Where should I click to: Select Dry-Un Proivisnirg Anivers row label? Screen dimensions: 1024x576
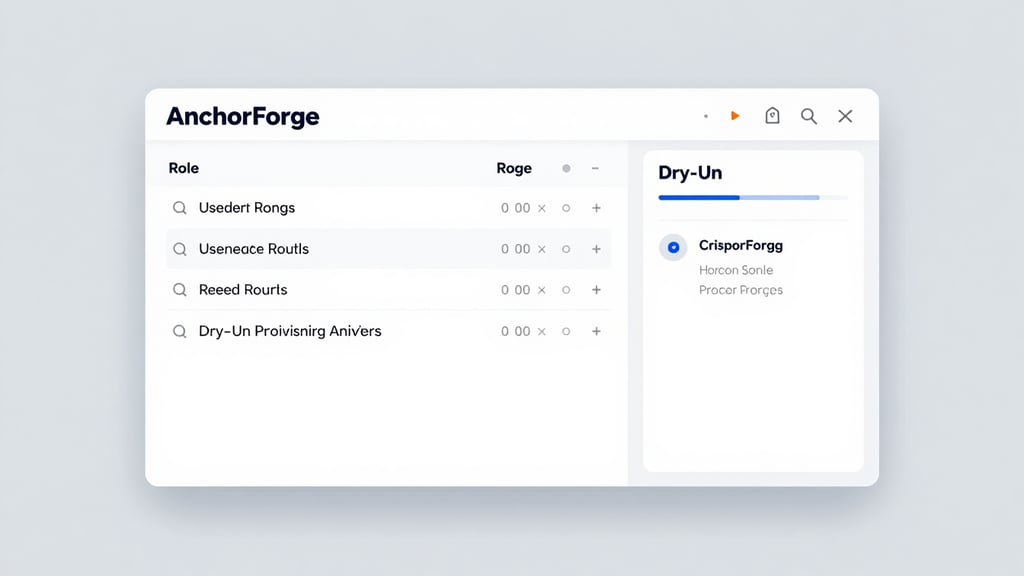(x=290, y=331)
